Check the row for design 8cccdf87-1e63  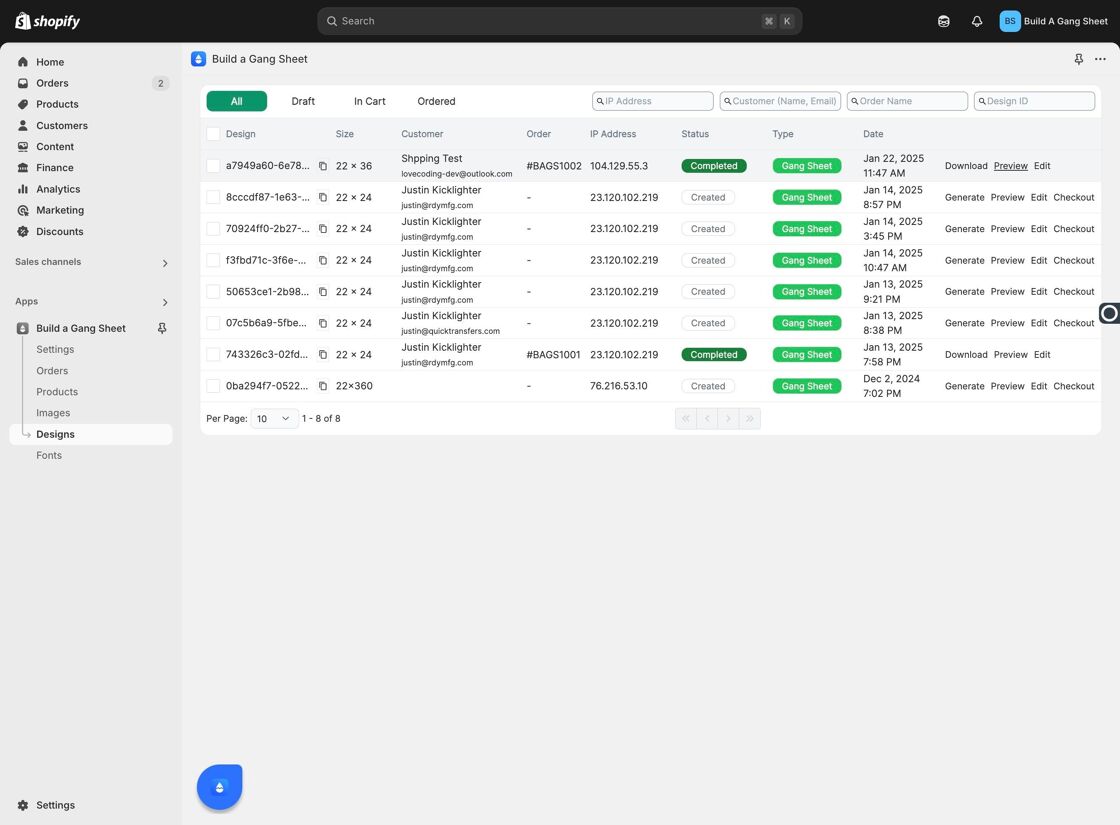pos(213,197)
